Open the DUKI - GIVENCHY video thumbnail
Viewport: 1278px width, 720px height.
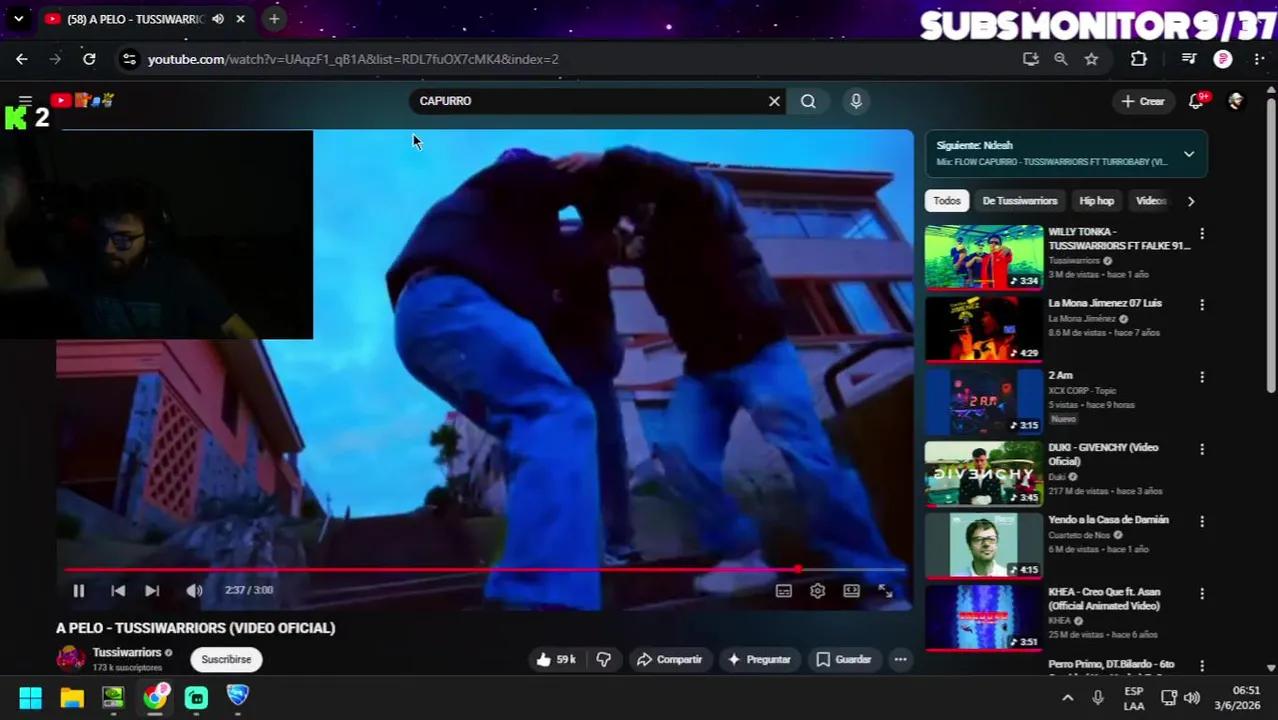(x=983, y=473)
